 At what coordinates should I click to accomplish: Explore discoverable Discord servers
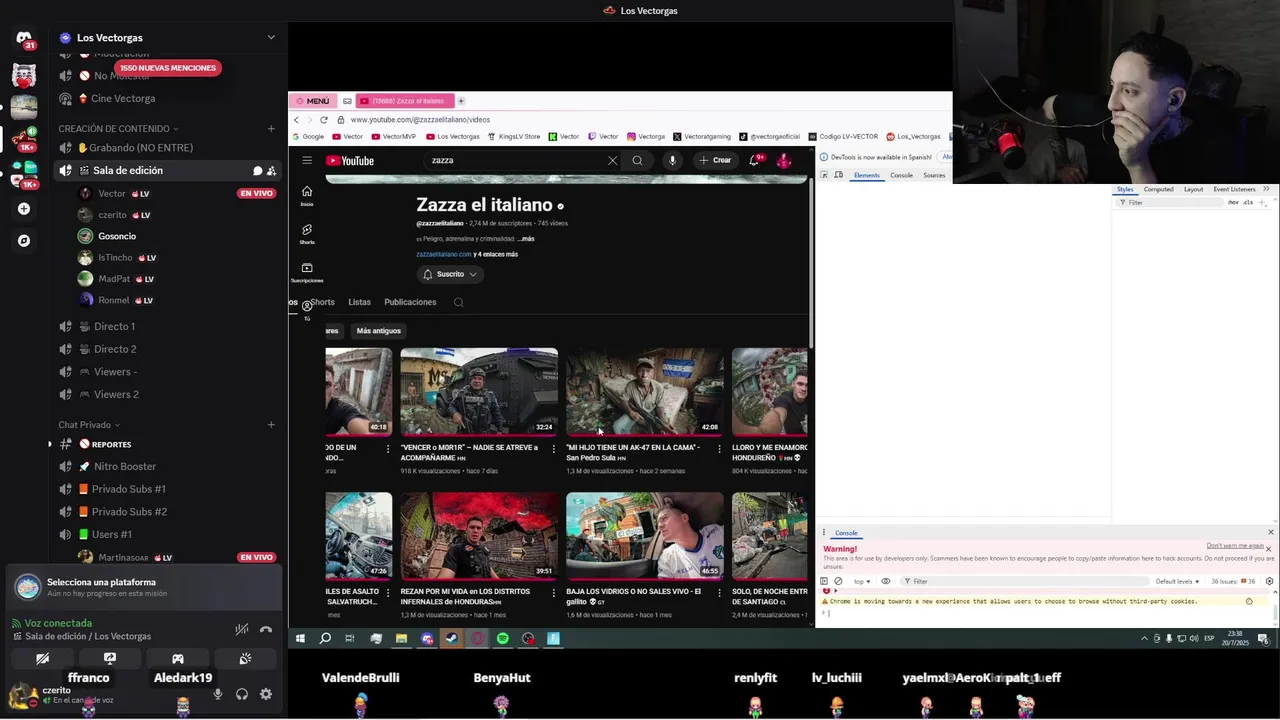pyautogui.click(x=24, y=241)
